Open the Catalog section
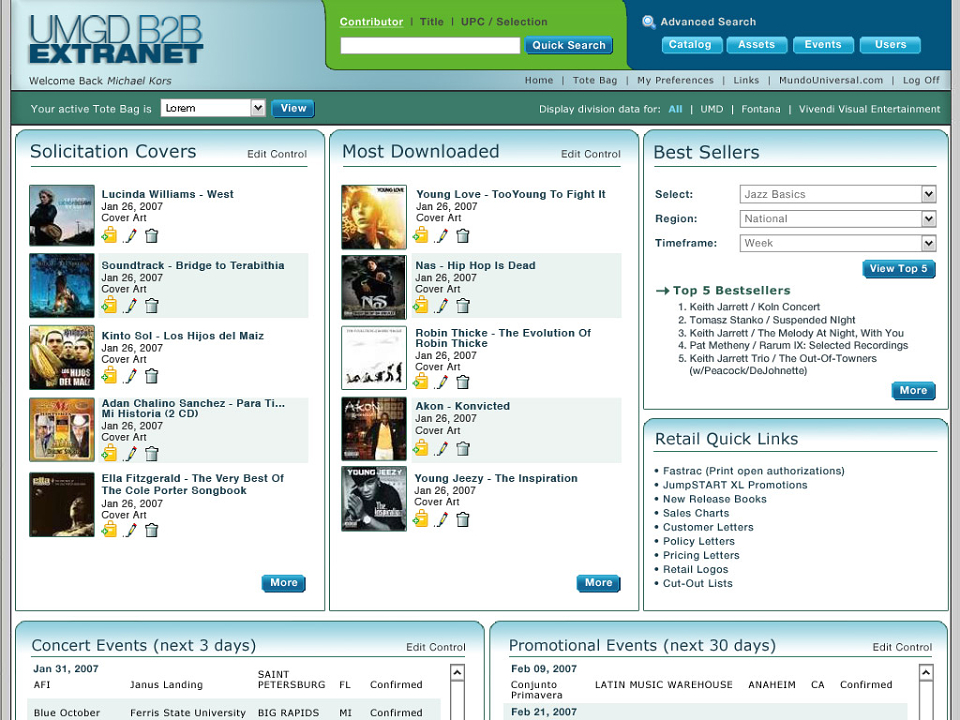 pos(690,45)
